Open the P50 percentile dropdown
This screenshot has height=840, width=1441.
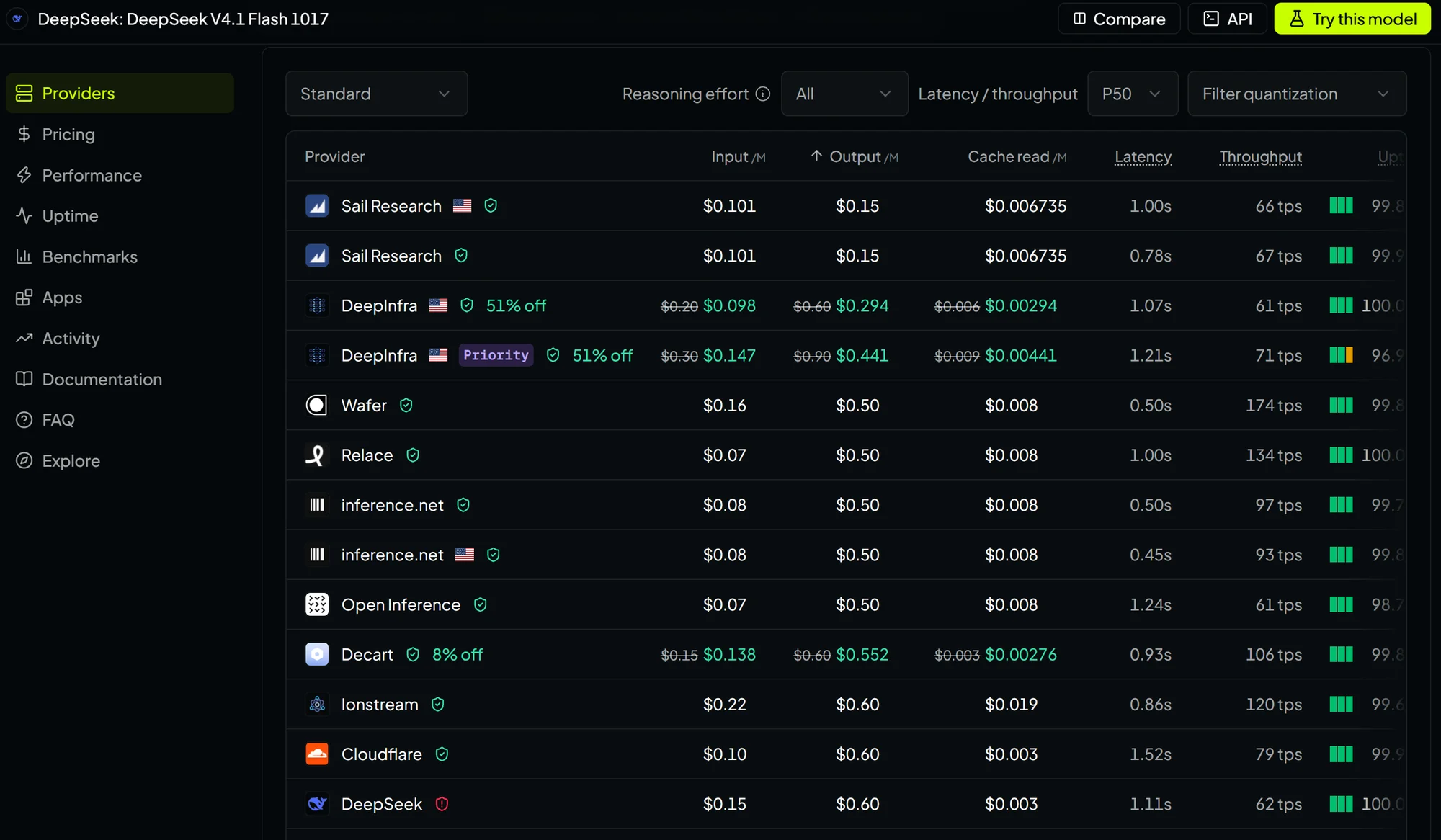tap(1133, 94)
